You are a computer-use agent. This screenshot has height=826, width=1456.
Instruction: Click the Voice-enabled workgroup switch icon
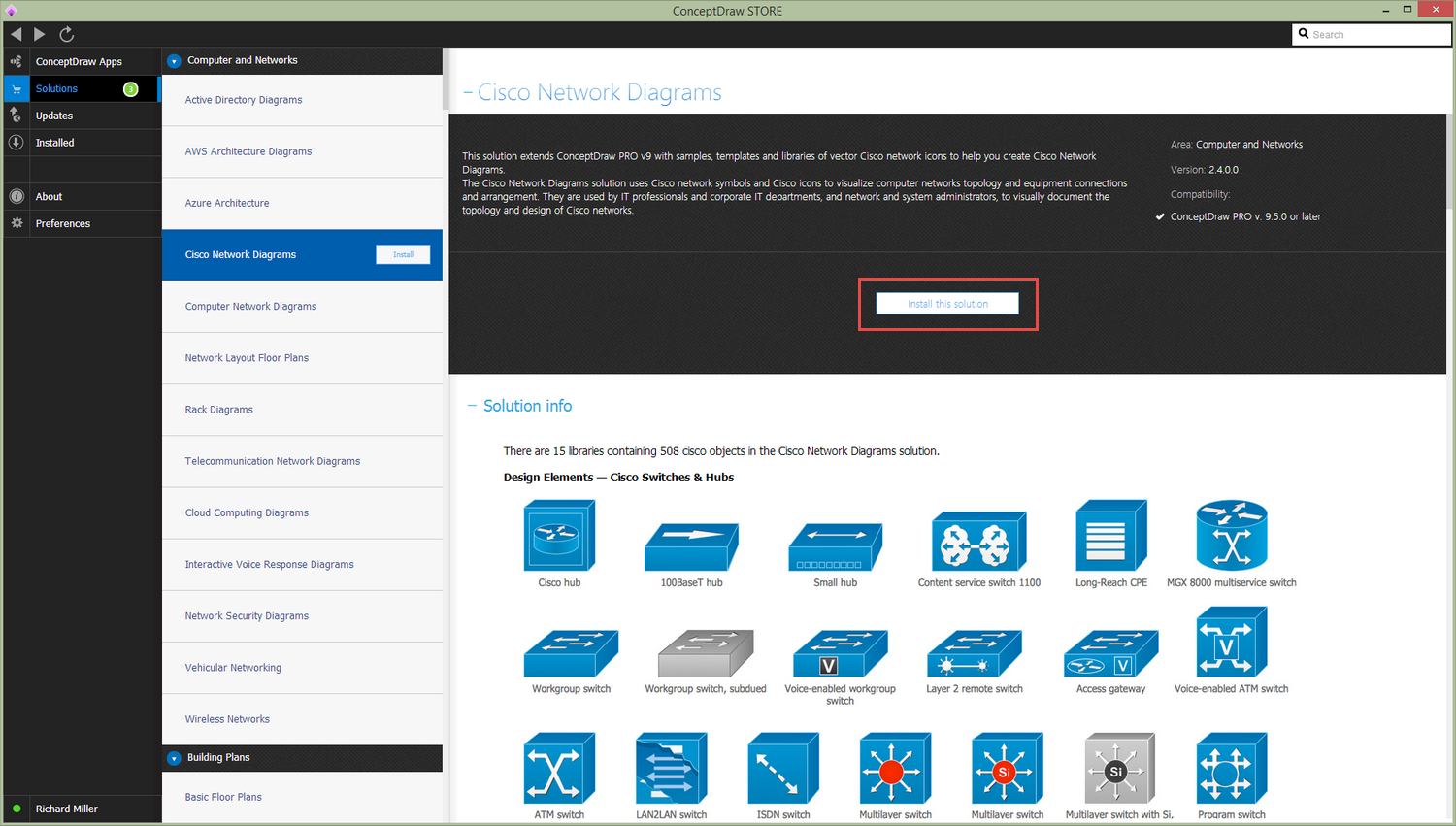(840, 653)
